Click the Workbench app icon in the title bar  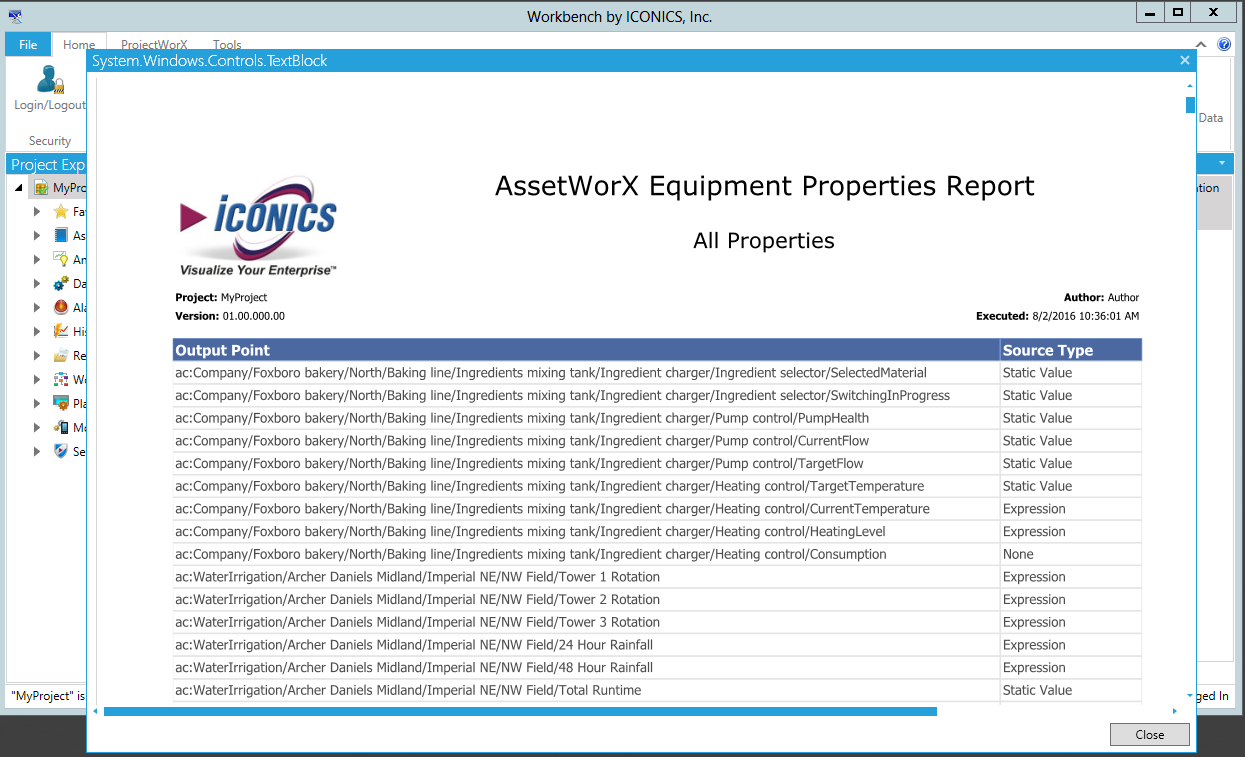pyautogui.click(x=16, y=16)
